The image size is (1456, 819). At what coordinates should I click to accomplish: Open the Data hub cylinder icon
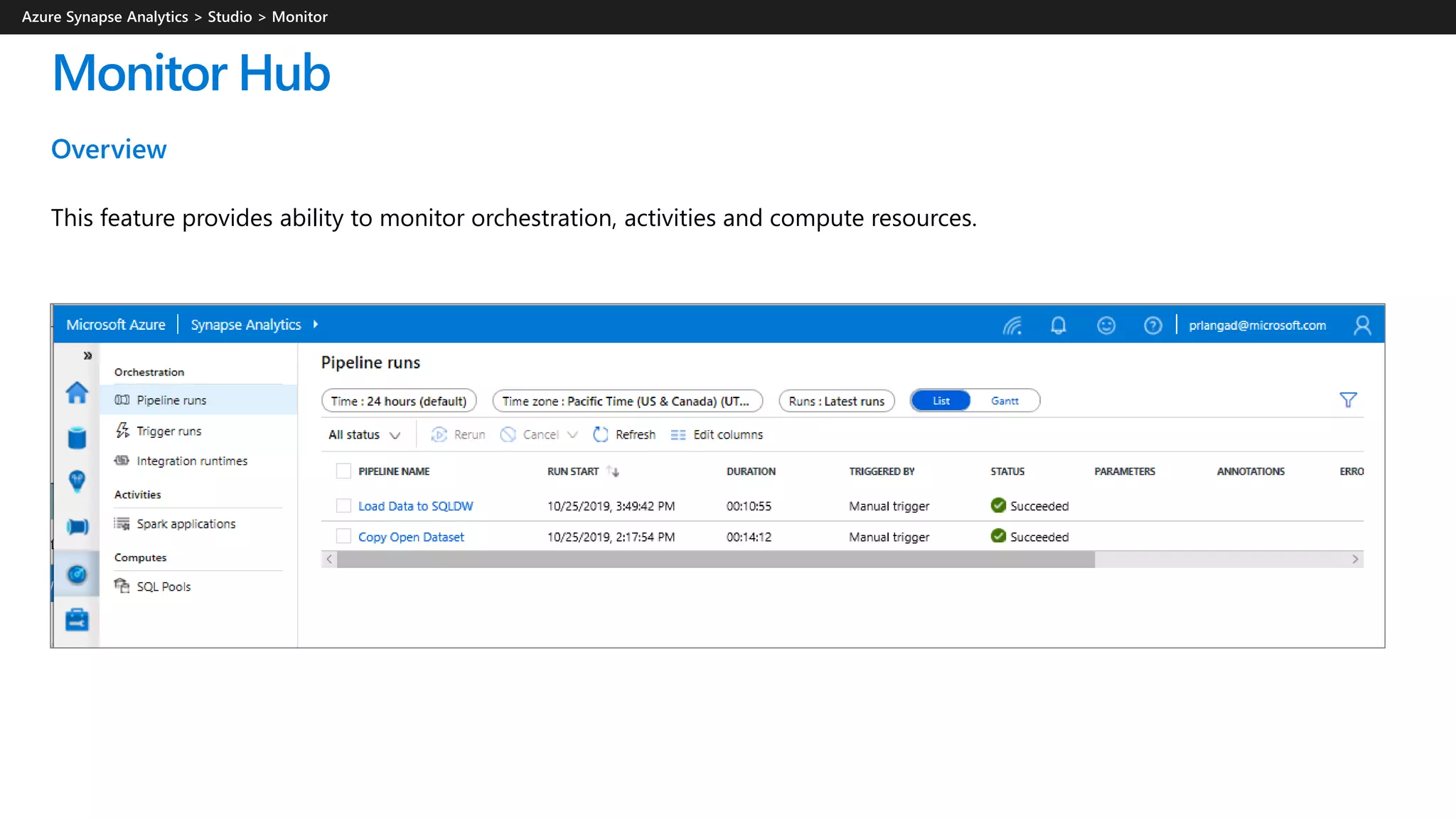[77, 438]
